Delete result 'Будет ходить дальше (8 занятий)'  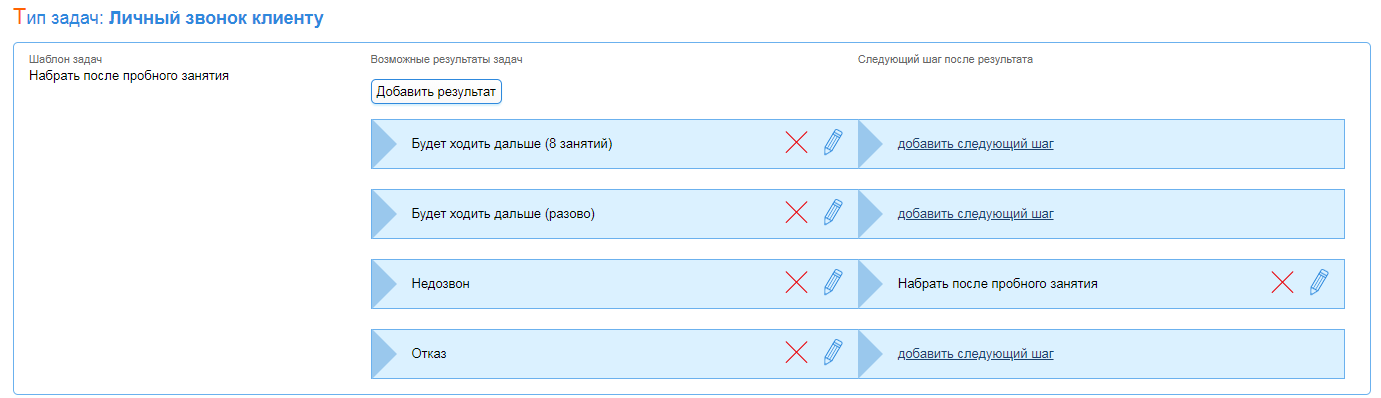click(796, 143)
